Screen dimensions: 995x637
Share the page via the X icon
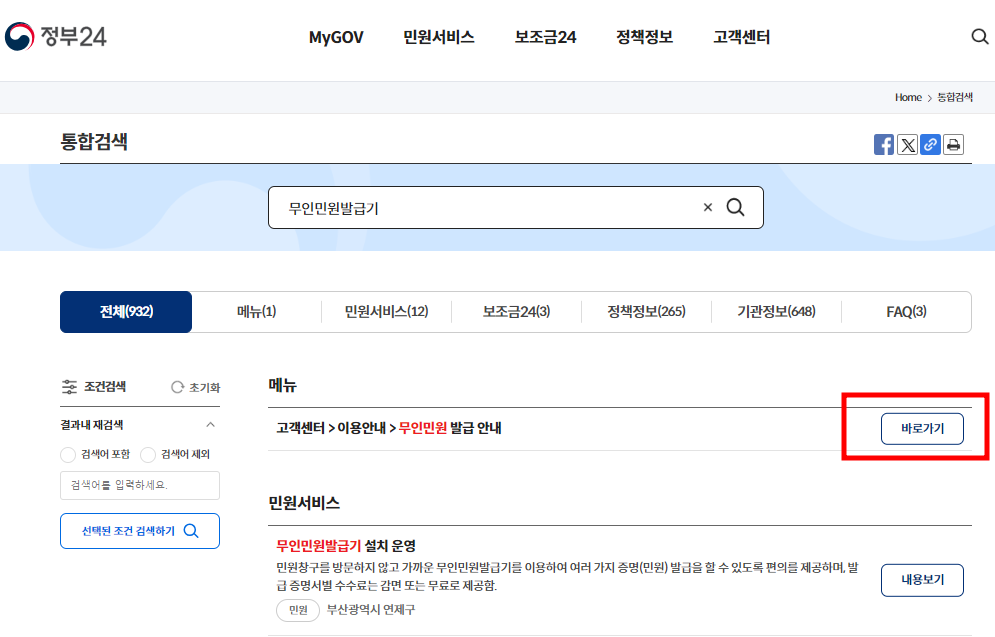click(906, 144)
